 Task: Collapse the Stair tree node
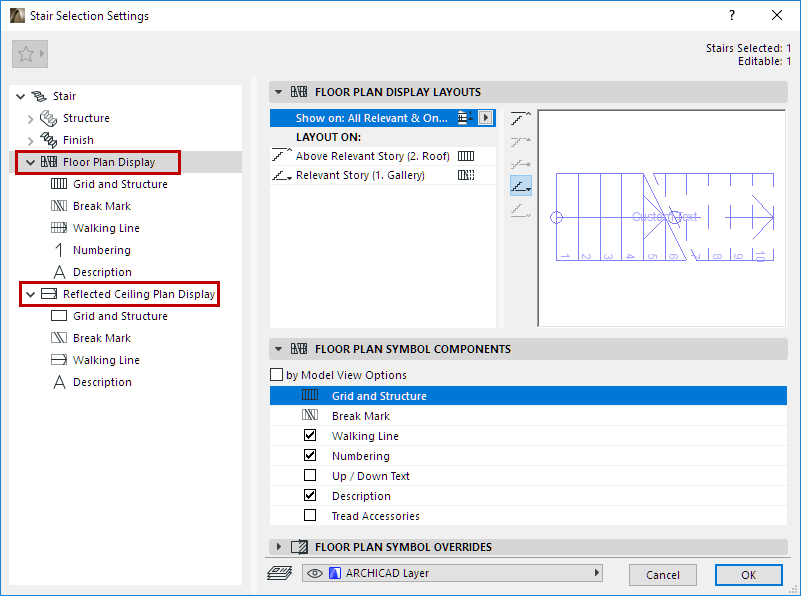click(20, 96)
